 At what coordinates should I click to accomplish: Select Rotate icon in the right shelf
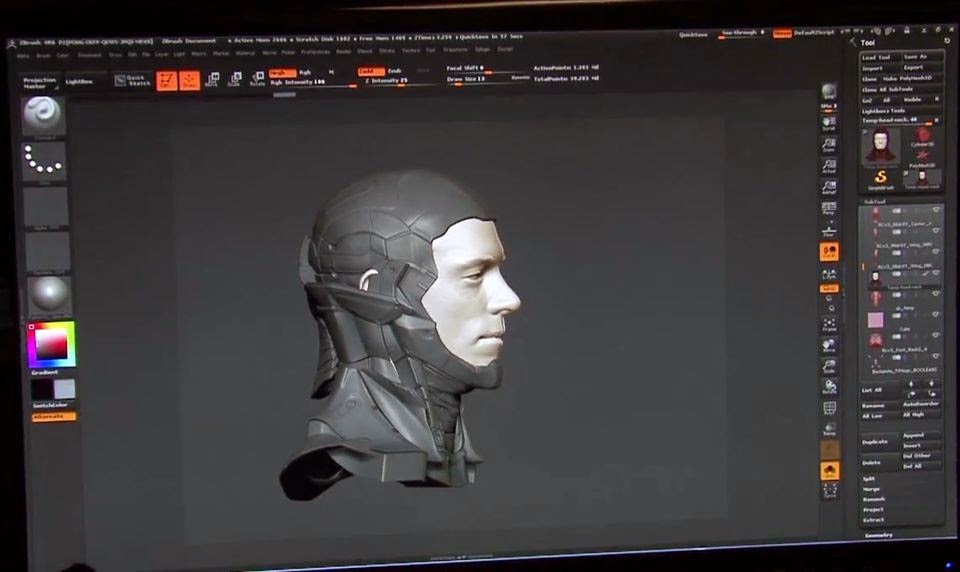pyautogui.click(x=830, y=387)
